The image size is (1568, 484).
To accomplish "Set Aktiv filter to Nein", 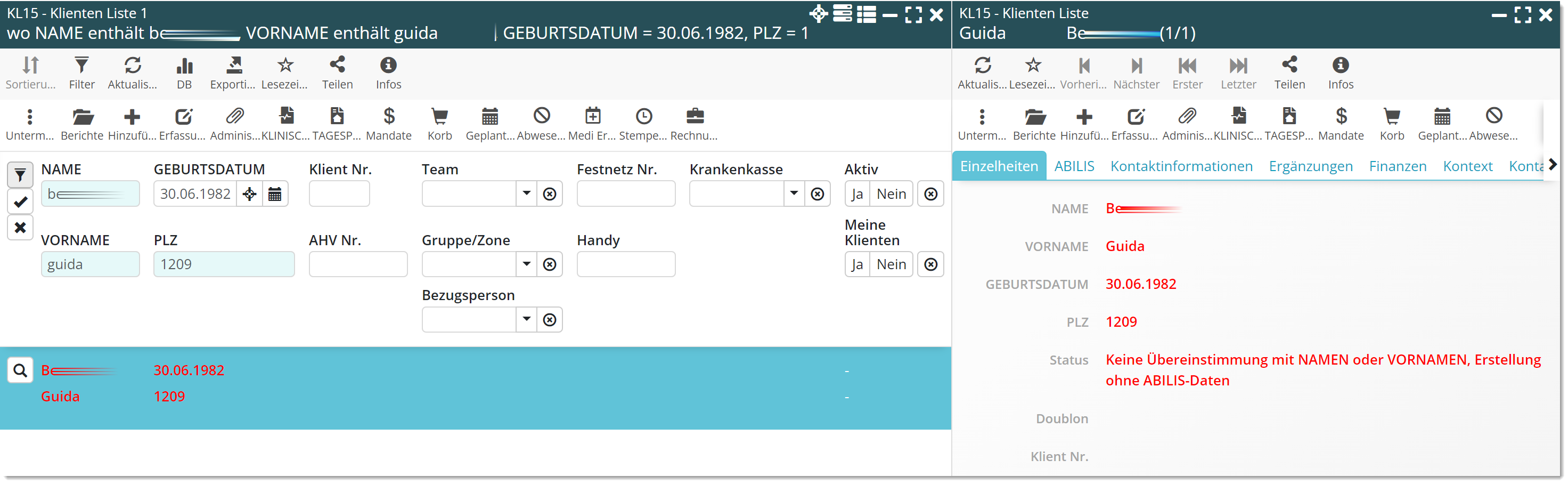I will [891, 194].
